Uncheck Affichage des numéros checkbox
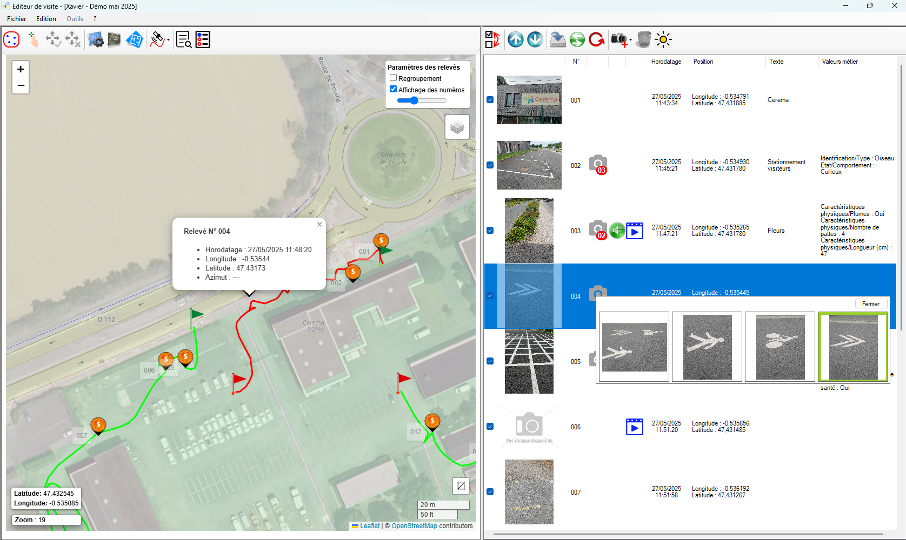The height and width of the screenshot is (540, 906). [x=393, y=89]
